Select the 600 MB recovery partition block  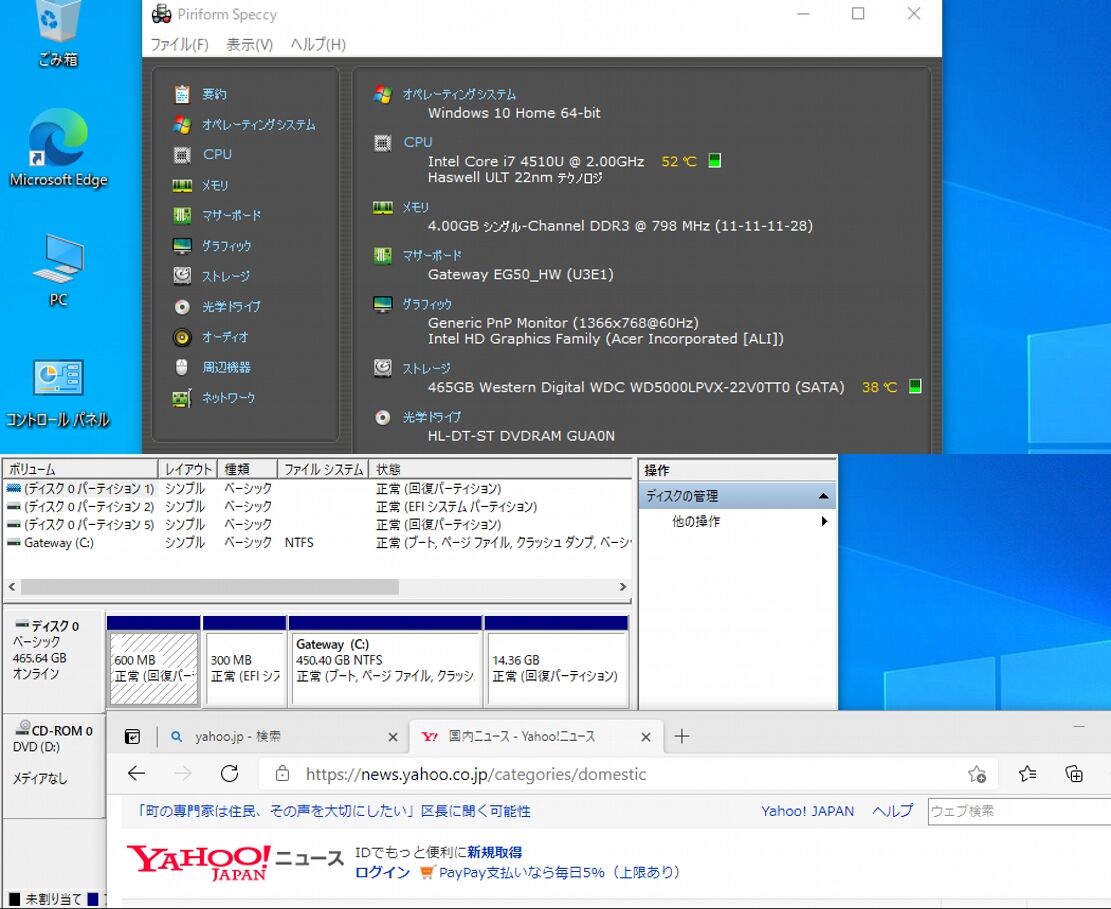pos(154,668)
